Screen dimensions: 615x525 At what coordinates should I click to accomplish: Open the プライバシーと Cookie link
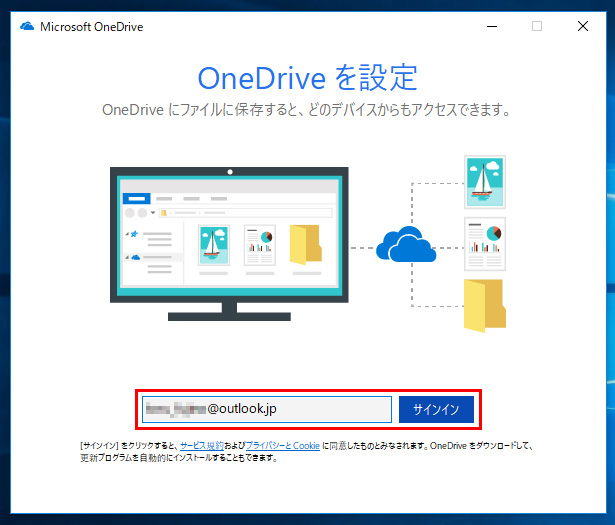click(x=283, y=446)
